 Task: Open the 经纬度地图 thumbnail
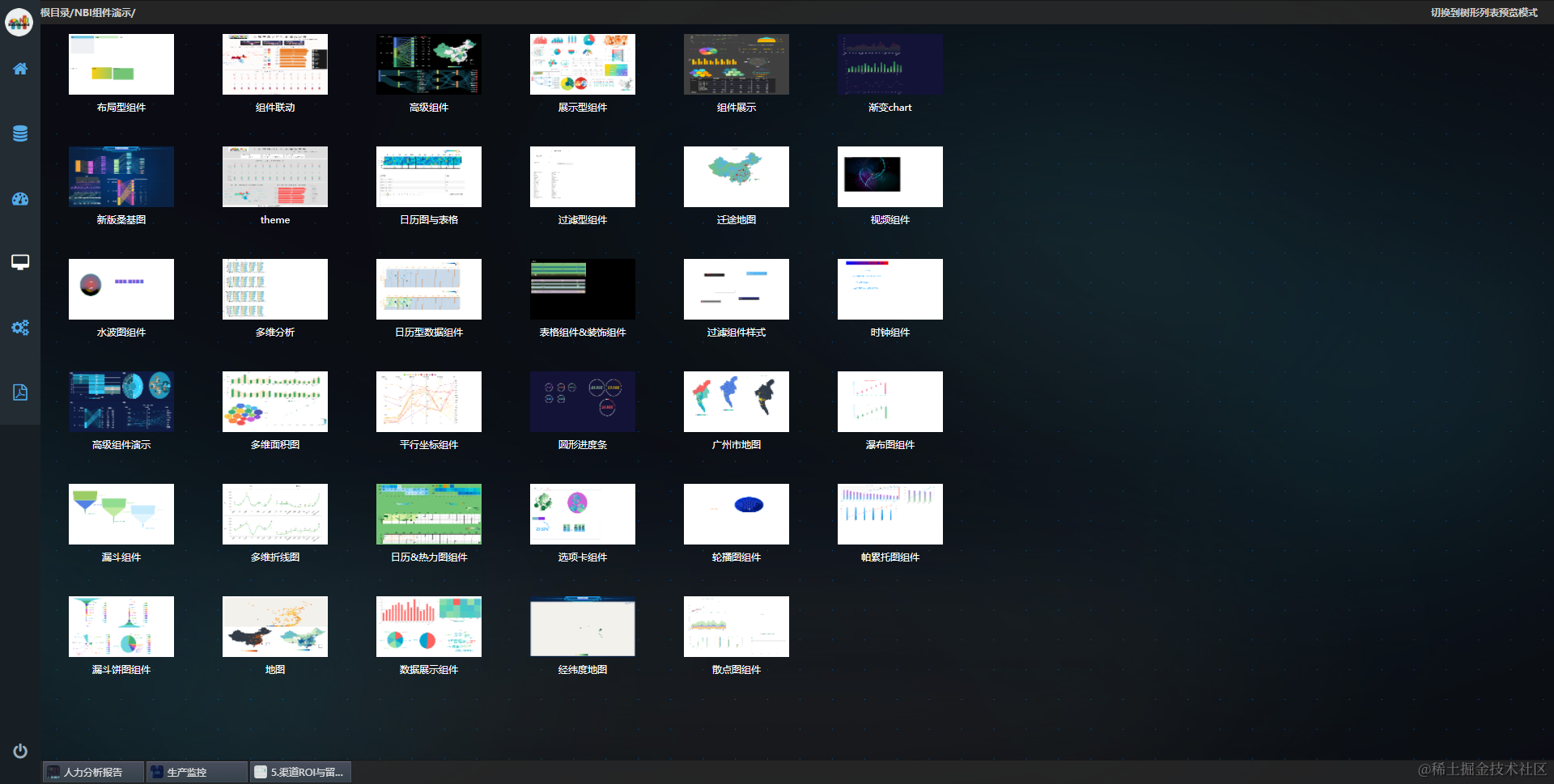583,626
